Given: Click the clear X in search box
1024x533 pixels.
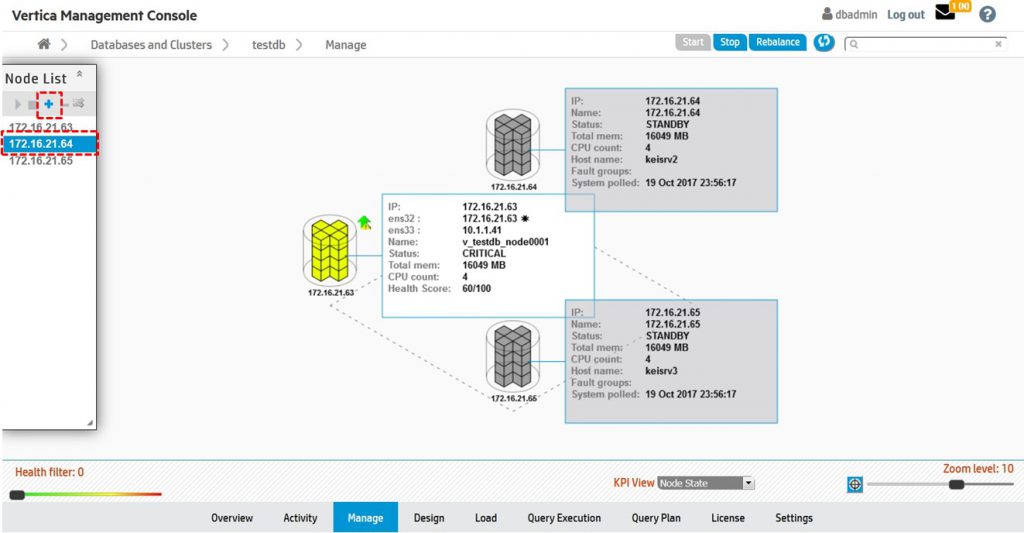Looking at the screenshot, I should point(998,44).
